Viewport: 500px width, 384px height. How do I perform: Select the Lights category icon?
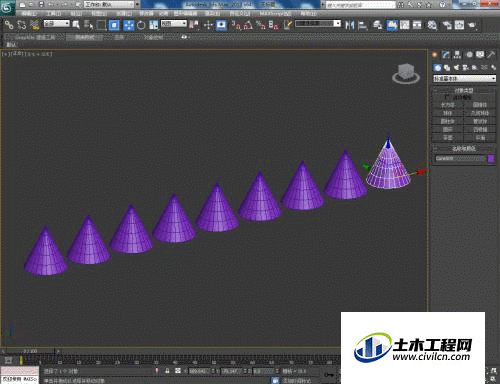click(456, 68)
